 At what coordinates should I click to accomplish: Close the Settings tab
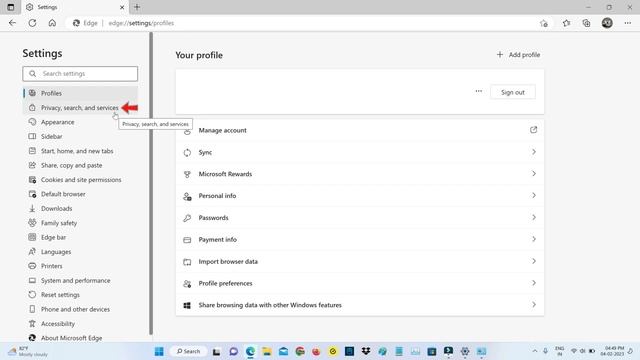tap(122, 7)
